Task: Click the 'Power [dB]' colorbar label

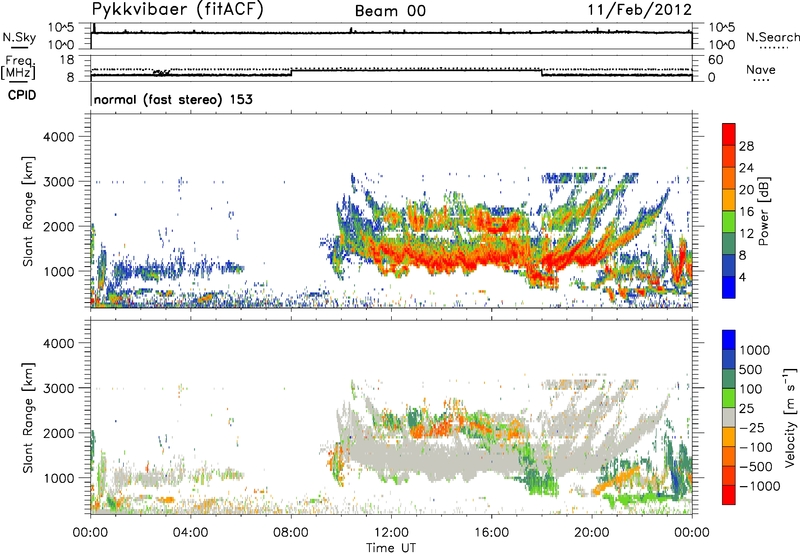Action: pos(763,212)
